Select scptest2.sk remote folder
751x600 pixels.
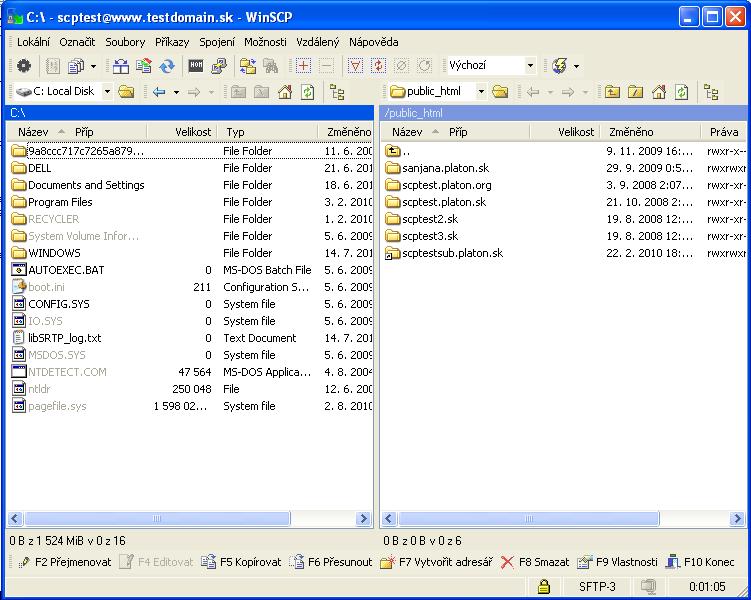421,219
